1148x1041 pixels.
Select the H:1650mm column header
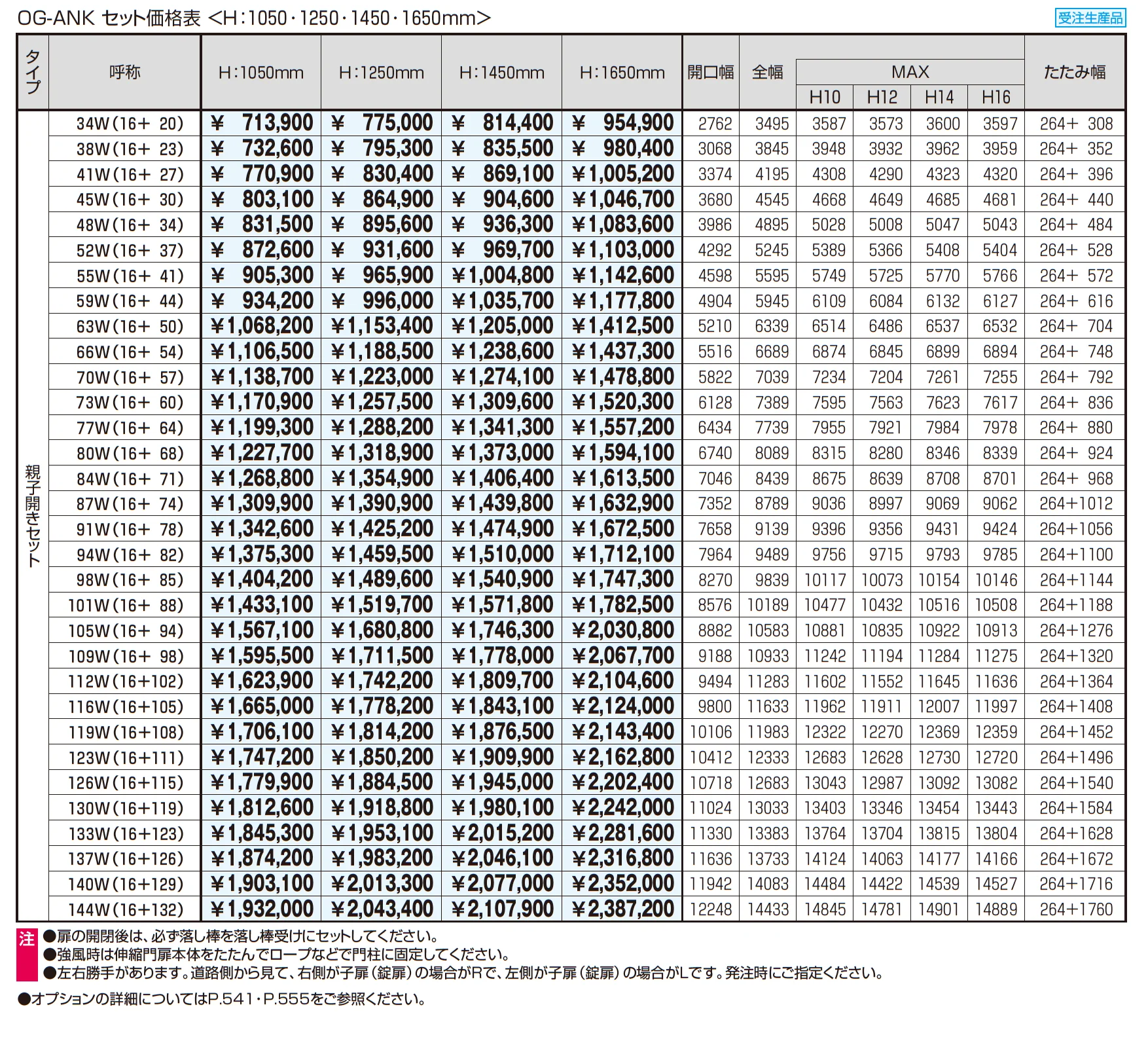click(622, 72)
